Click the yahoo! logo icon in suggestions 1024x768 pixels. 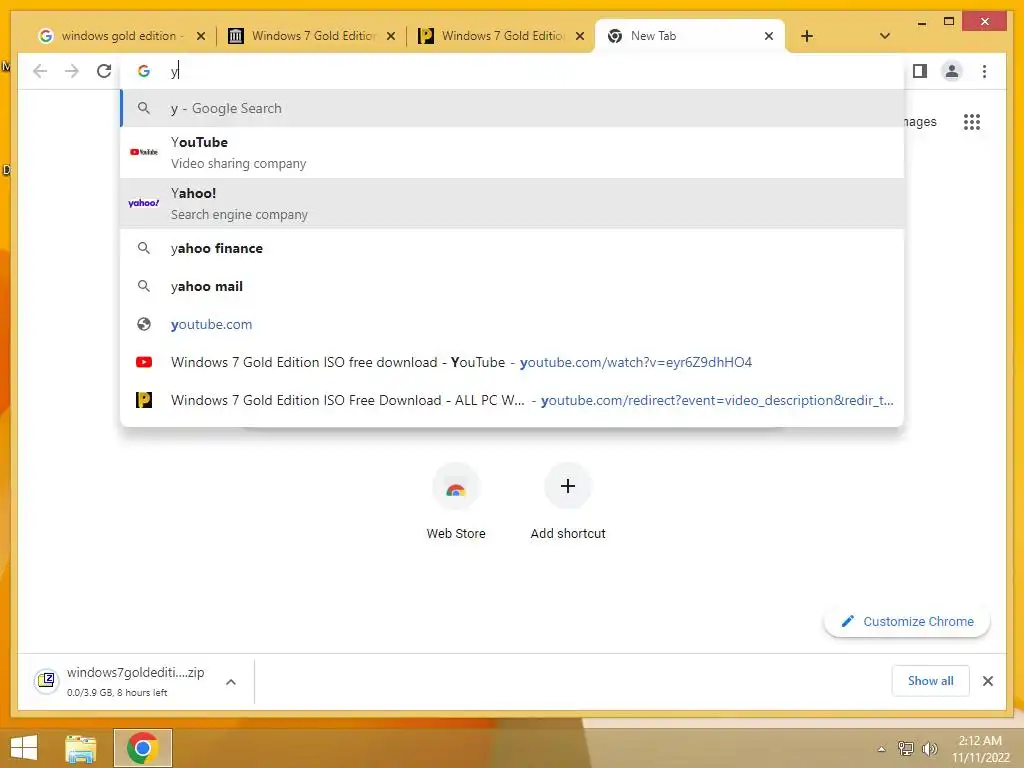pos(144,203)
